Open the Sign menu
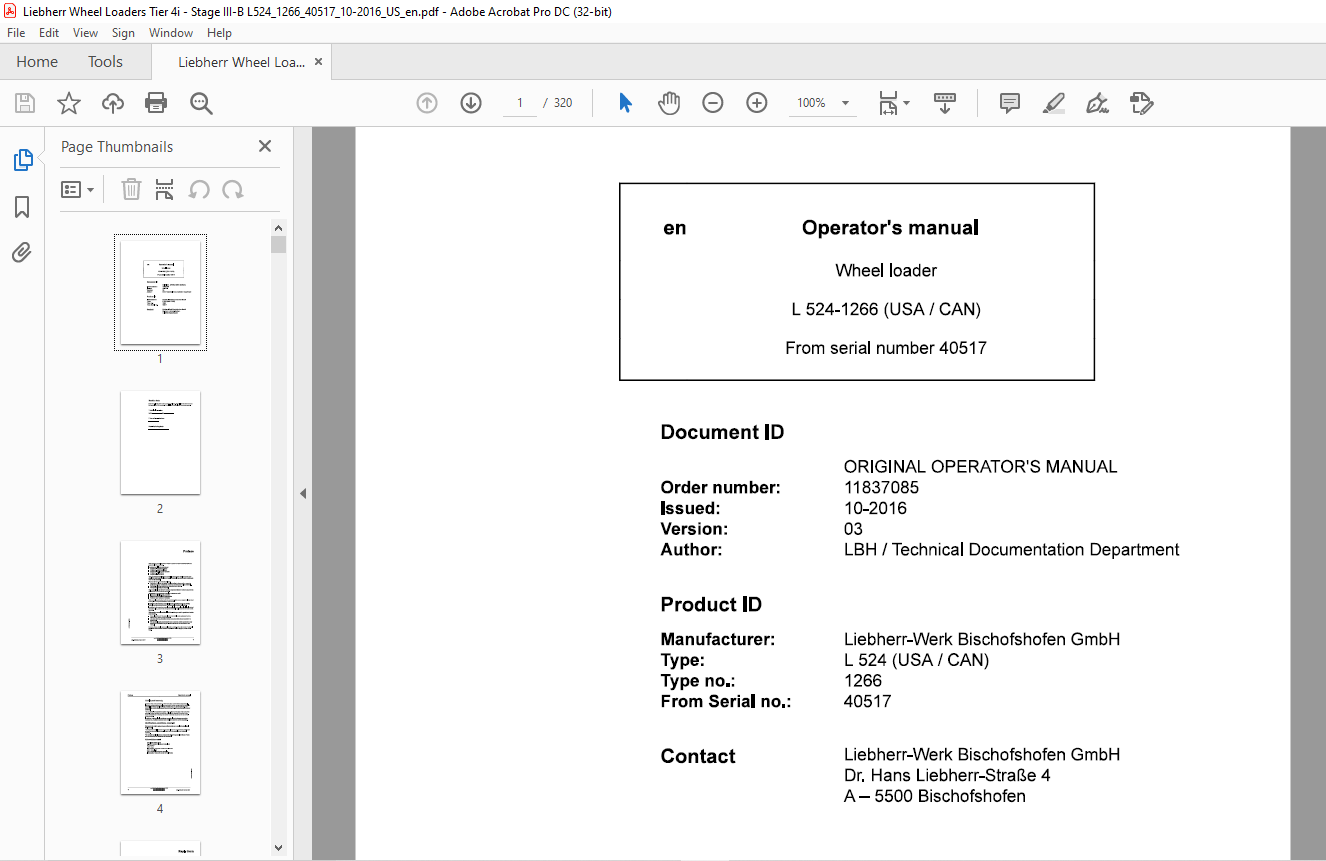Viewport: 1326px width, 861px height. [x=123, y=33]
